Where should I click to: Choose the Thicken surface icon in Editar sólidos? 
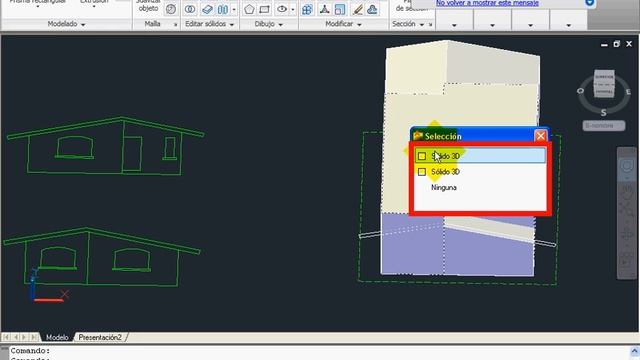(222, 9)
